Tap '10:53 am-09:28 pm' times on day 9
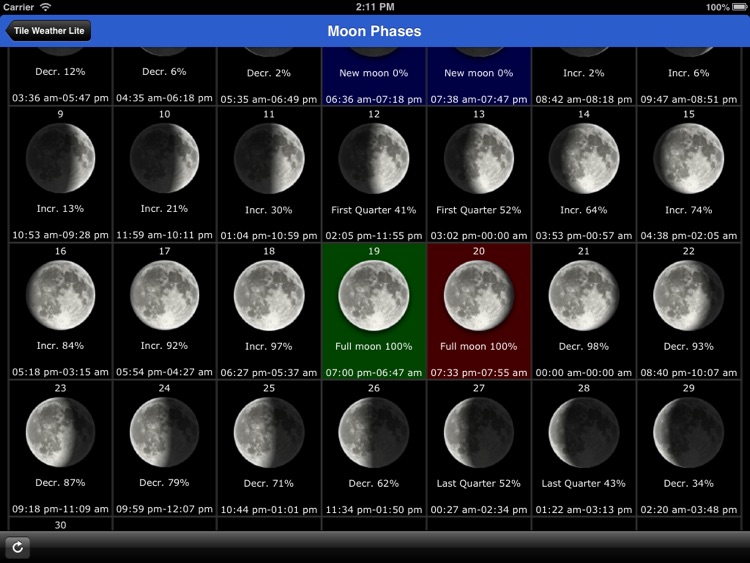The image size is (750, 563). pyautogui.click(x=60, y=235)
